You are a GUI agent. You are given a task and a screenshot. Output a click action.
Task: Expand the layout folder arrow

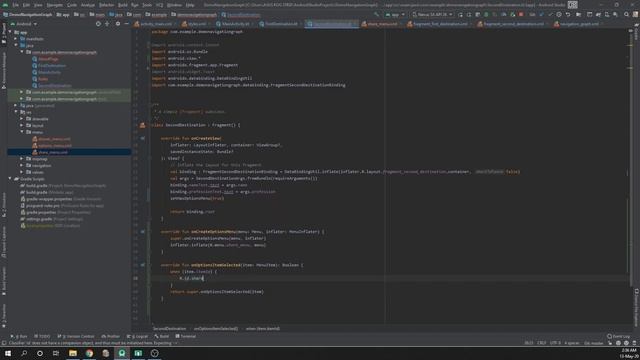click(22, 125)
